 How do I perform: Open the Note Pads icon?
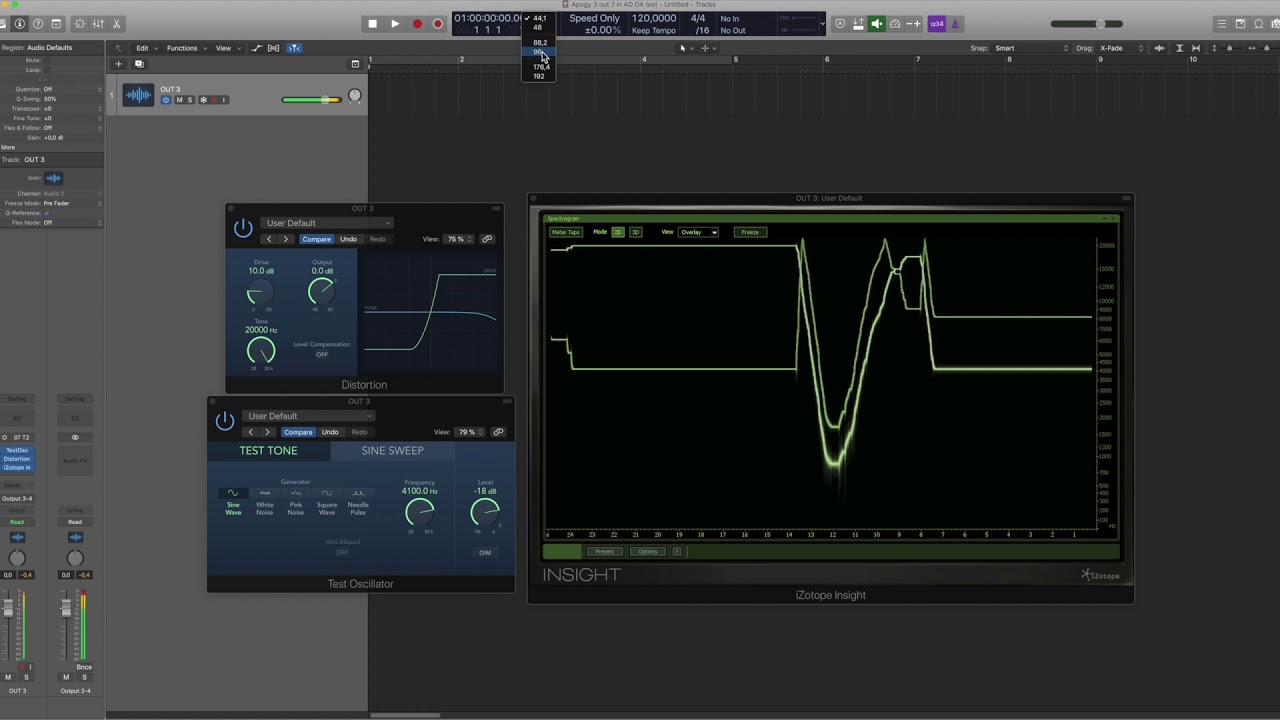click(1240, 24)
